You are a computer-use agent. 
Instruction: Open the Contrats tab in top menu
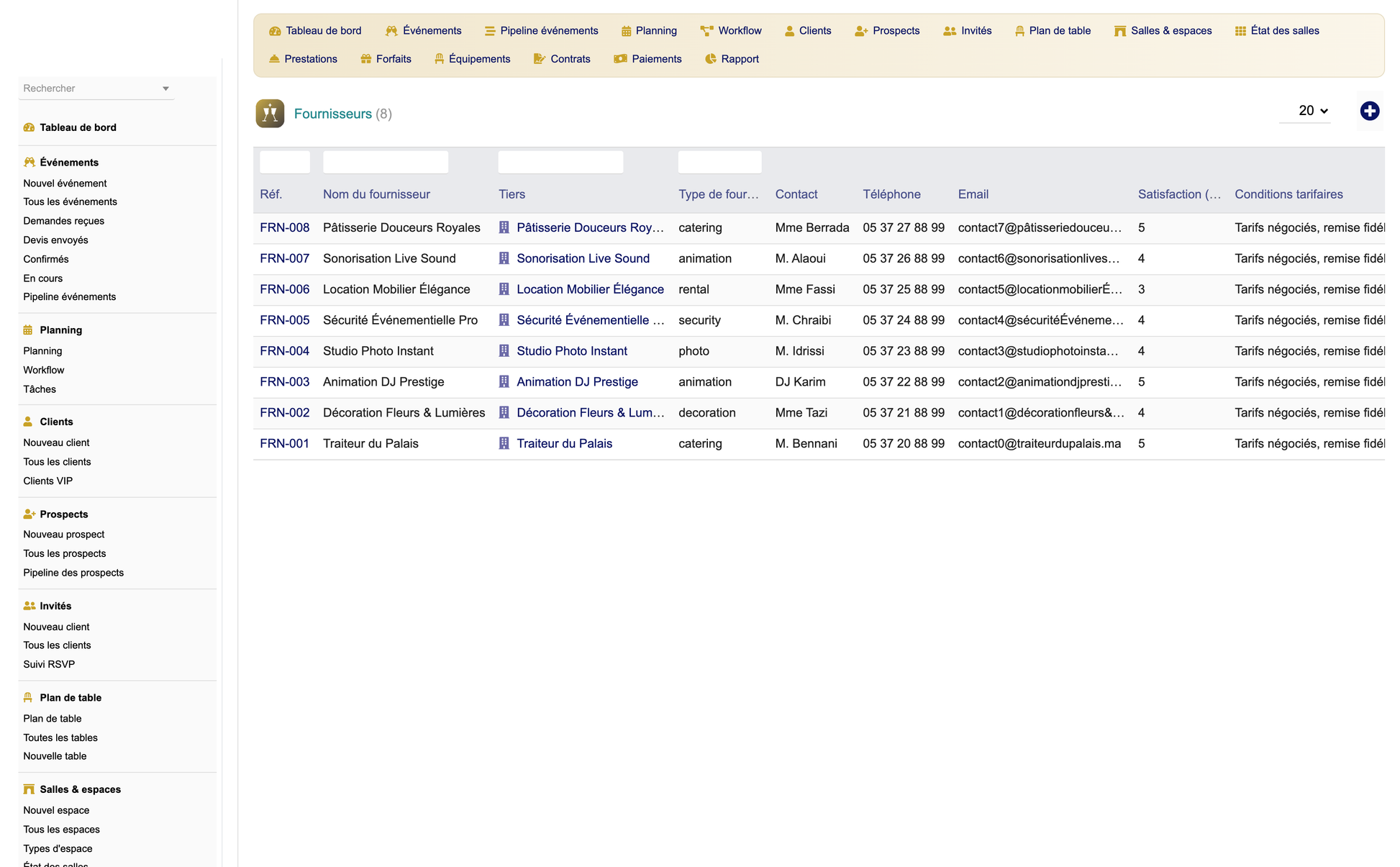(562, 59)
